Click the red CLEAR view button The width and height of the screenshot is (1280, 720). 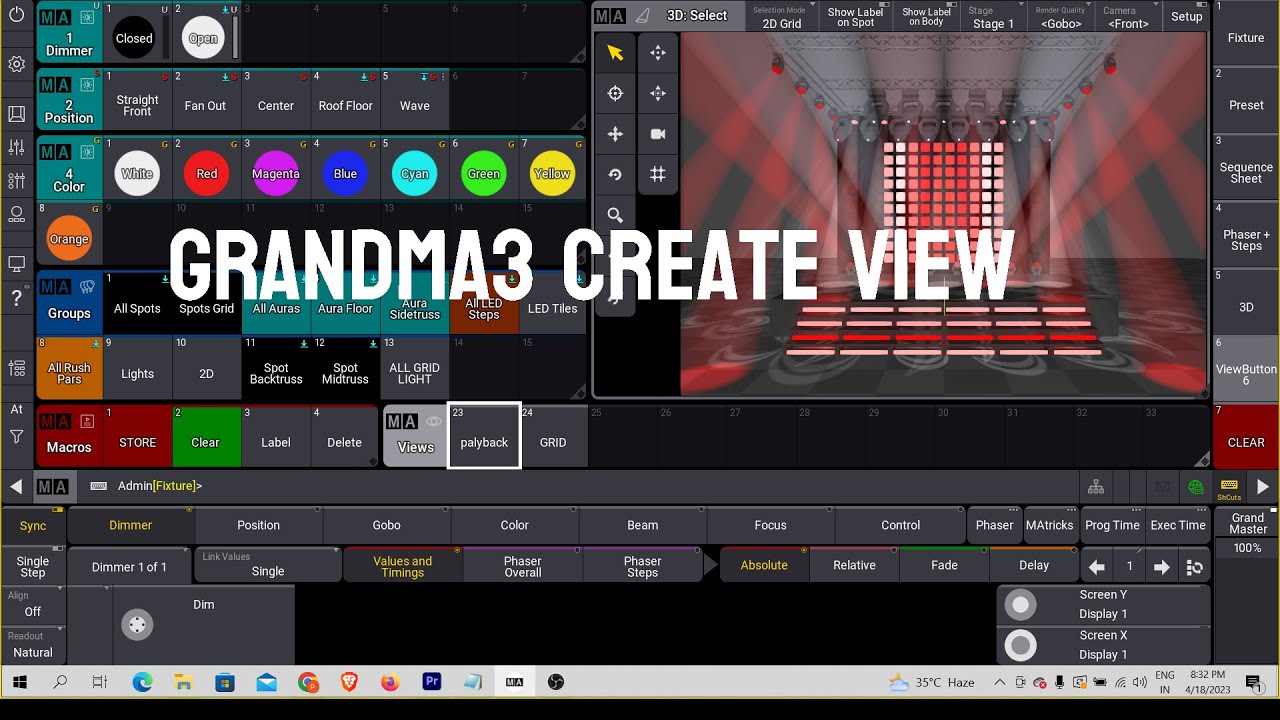pyautogui.click(x=1246, y=436)
